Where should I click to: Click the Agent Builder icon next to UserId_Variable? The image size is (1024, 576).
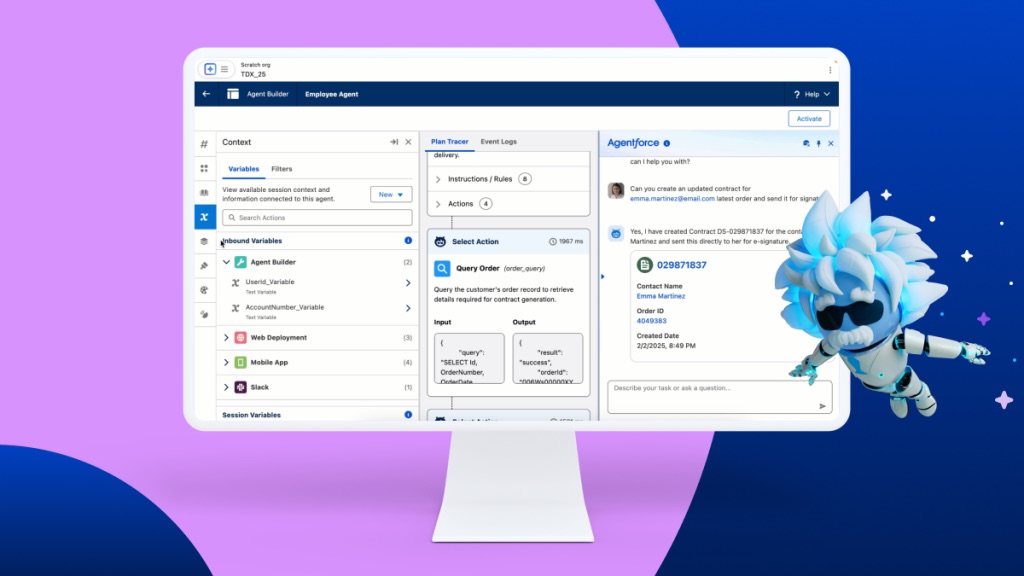point(241,262)
